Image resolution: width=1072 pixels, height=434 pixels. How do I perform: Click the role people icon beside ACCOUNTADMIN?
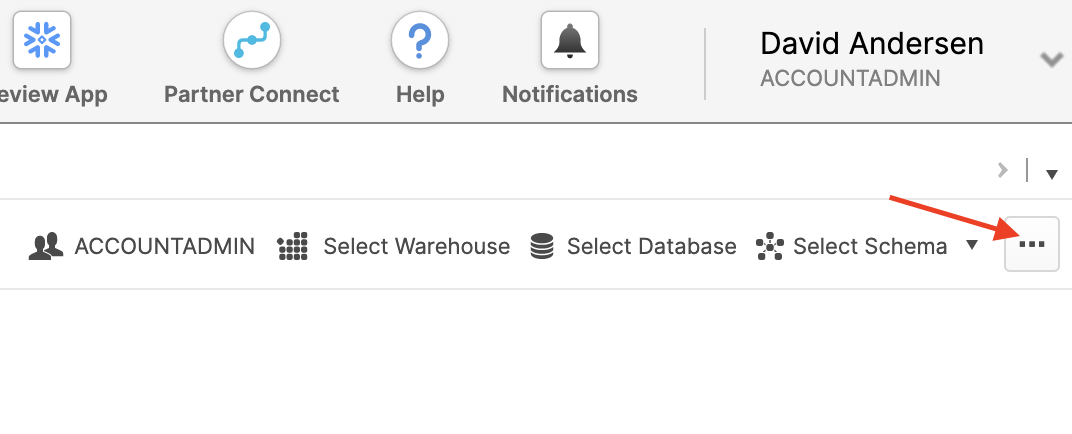(x=46, y=246)
